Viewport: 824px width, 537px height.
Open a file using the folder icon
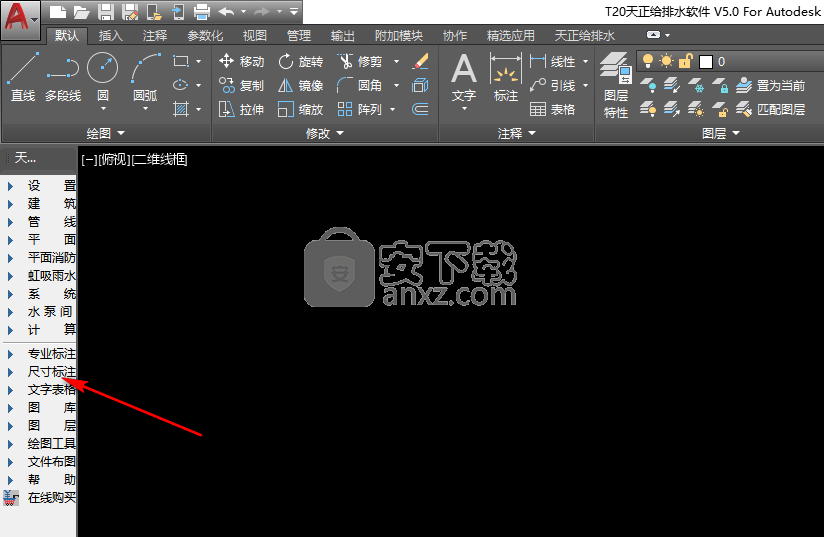point(81,12)
